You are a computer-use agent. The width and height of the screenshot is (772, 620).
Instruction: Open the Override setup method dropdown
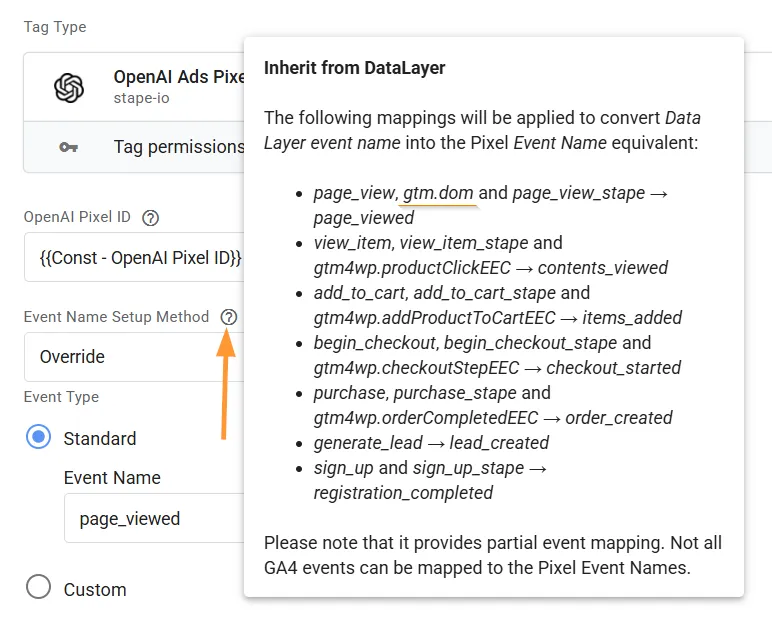134,357
